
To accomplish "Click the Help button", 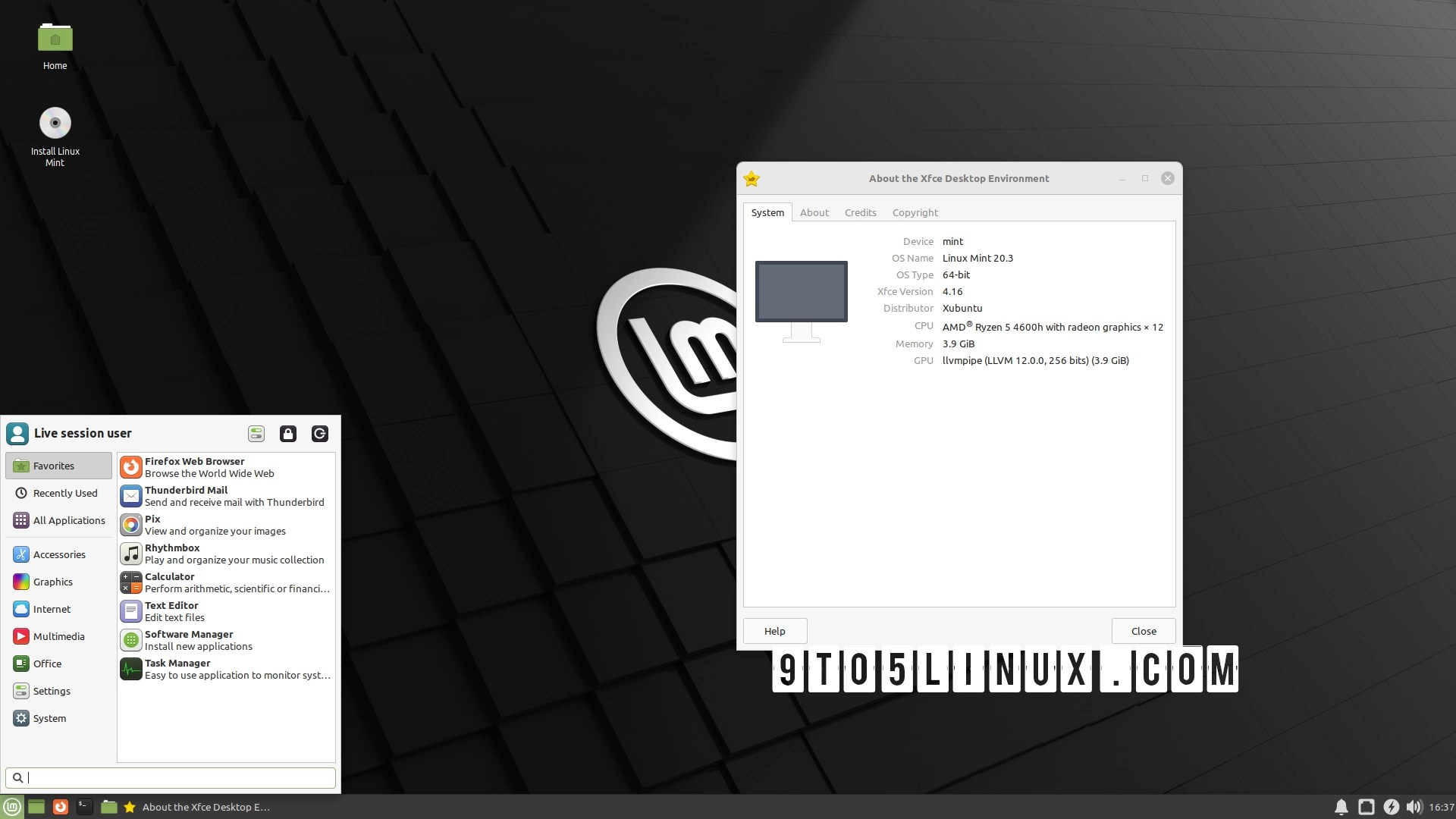I will coord(774,631).
